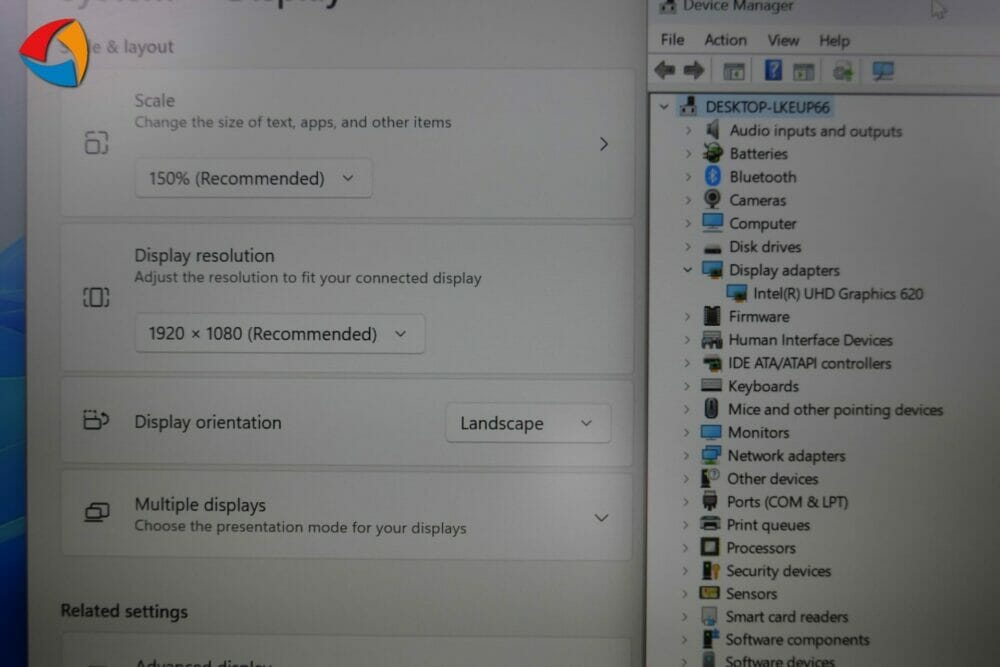Click the Batteries icon in the device tree
The height and width of the screenshot is (667, 1000).
(x=712, y=153)
